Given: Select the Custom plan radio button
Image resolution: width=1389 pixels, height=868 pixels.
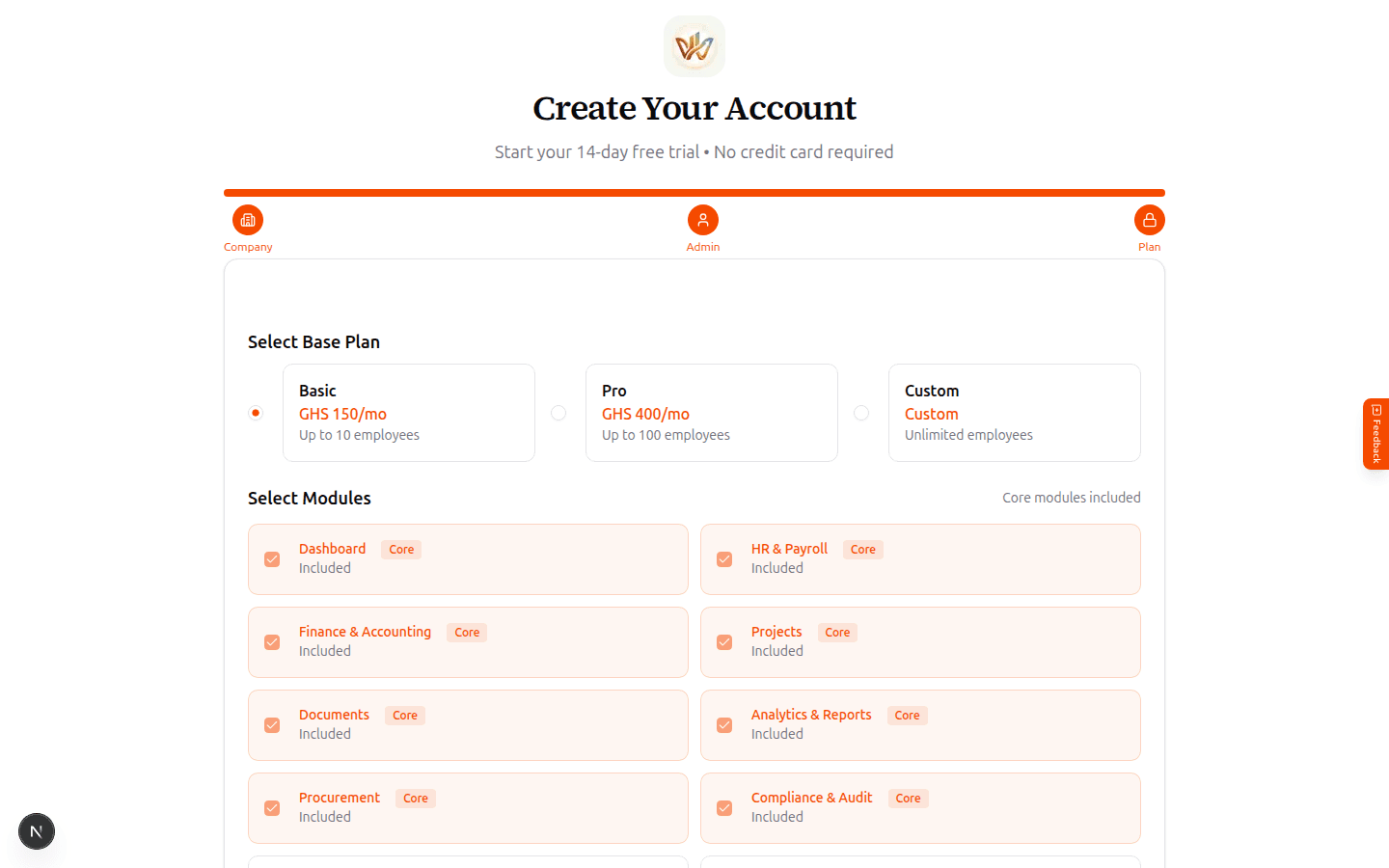Looking at the screenshot, I should [x=861, y=413].
